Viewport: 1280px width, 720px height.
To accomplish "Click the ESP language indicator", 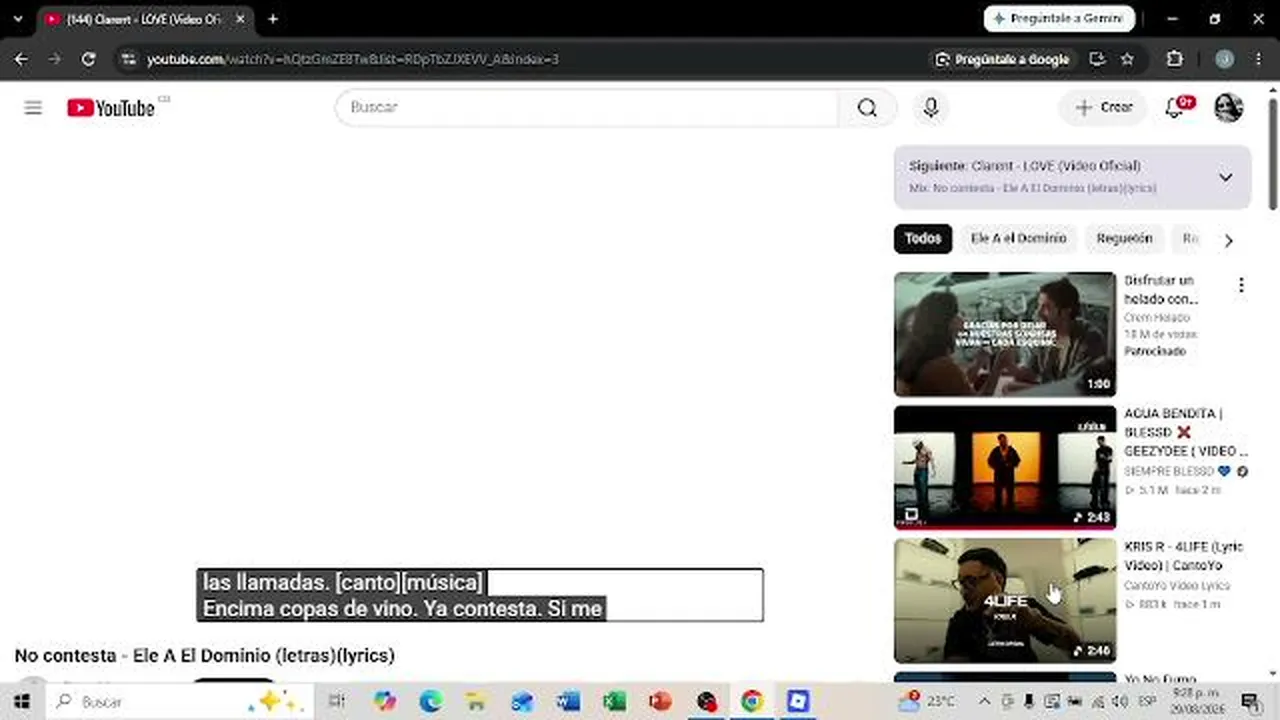I will [x=1147, y=702].
